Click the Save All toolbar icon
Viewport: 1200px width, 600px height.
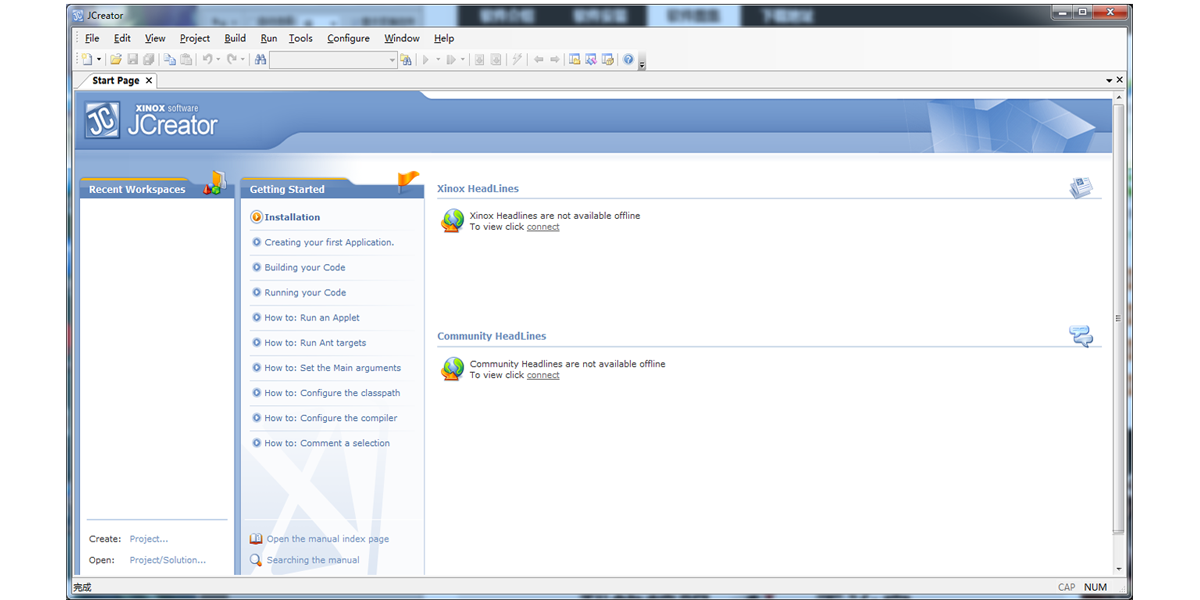[x=148, y=59]
